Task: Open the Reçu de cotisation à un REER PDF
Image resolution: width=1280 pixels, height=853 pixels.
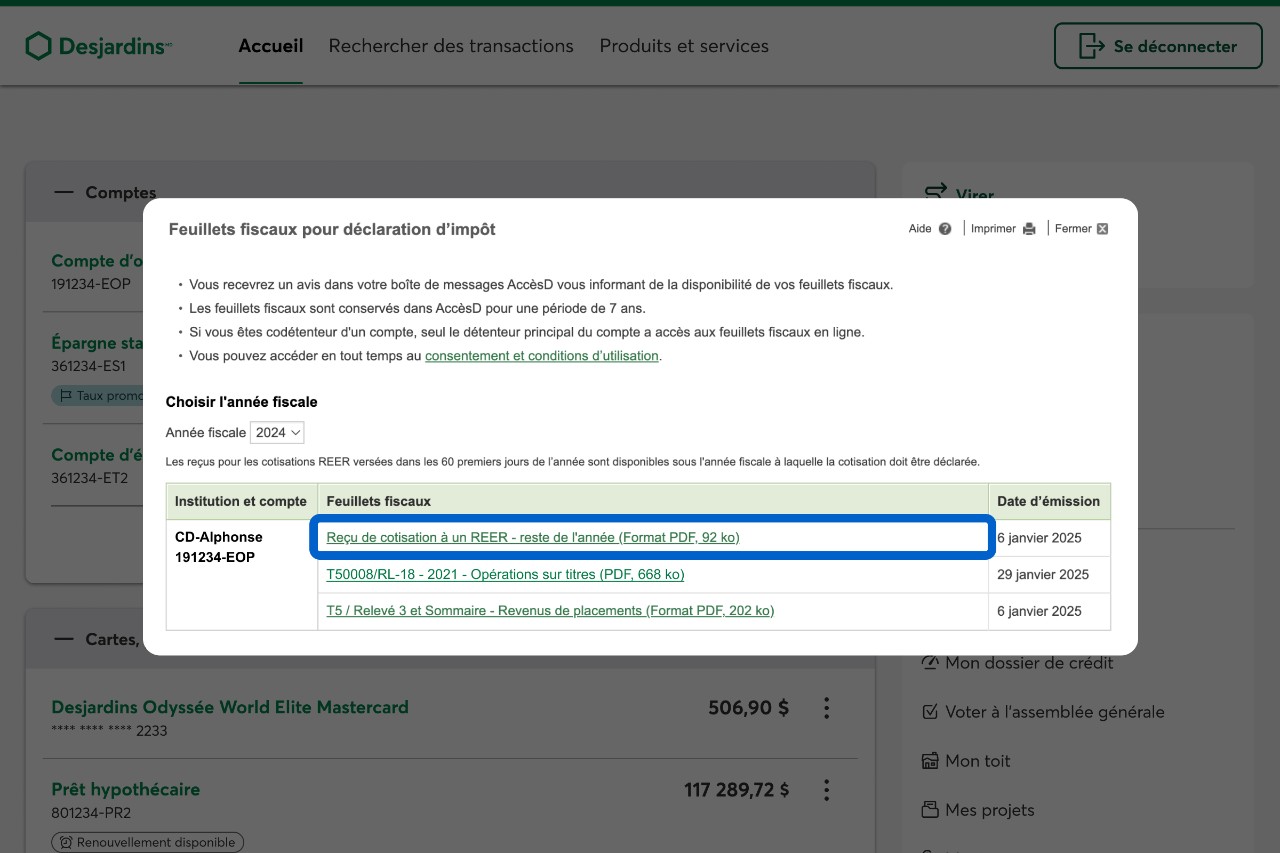Action: point(532,538)
